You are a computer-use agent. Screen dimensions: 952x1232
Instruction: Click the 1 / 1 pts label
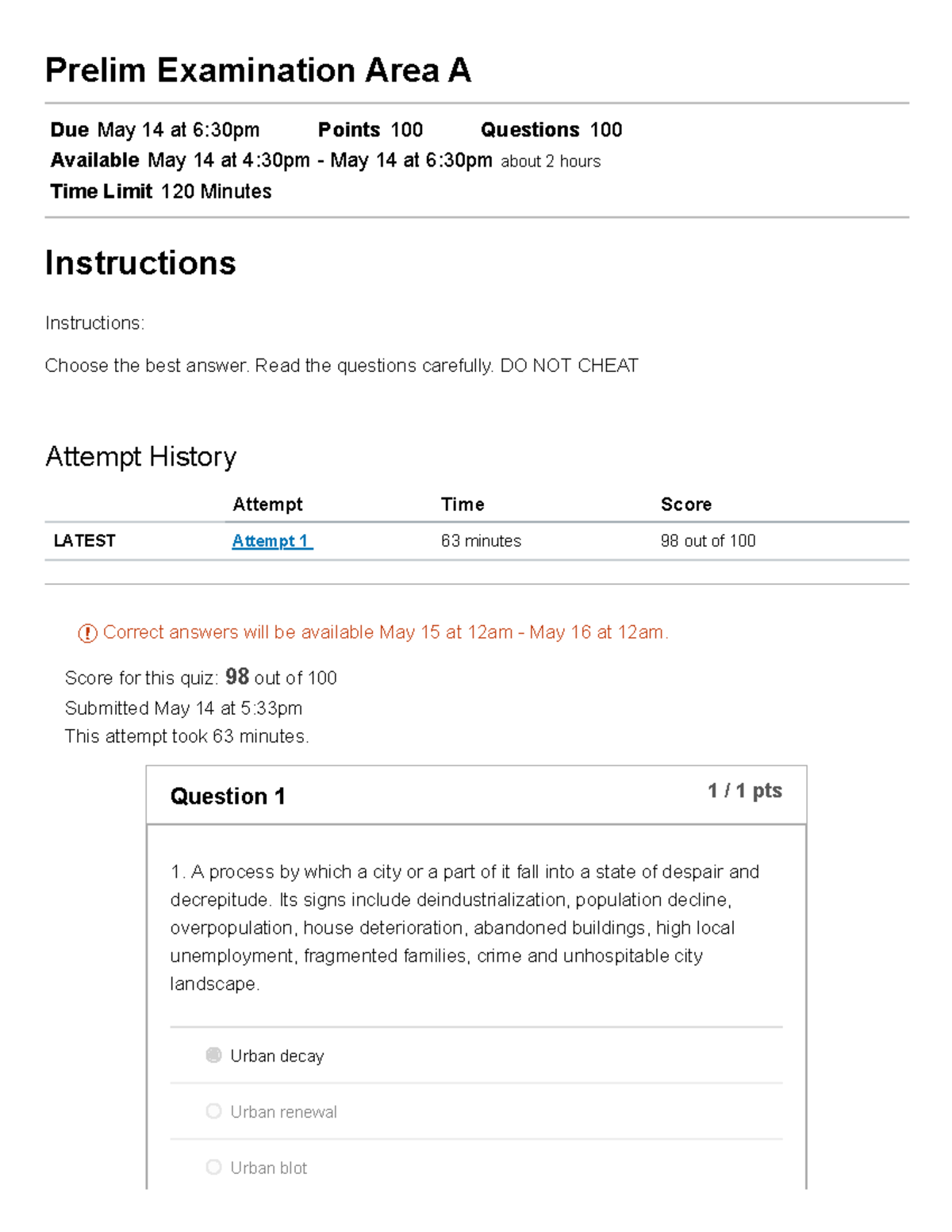pyautogui.click(x=744, y=791)
